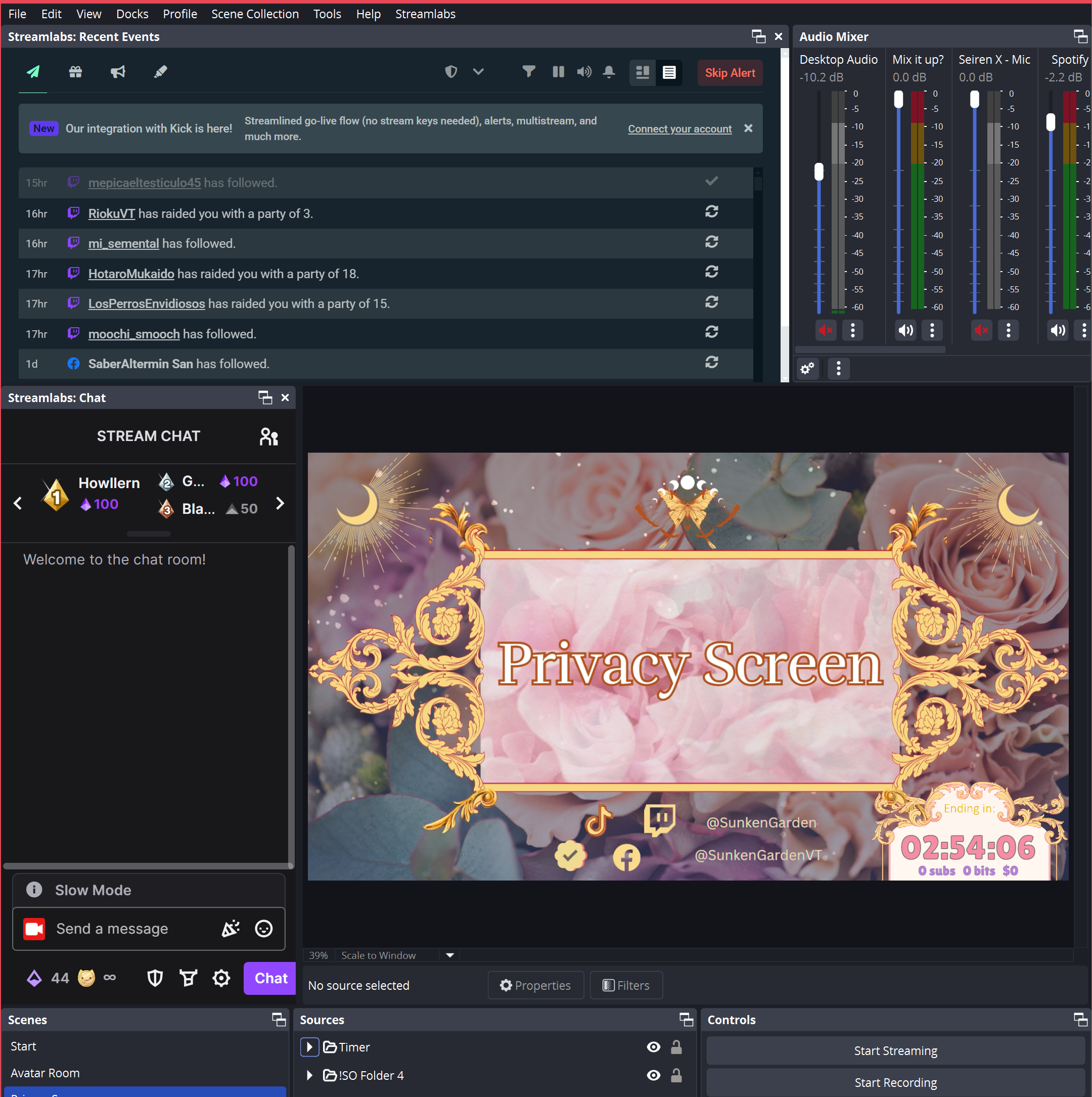The width and height of the screenshot is (1092, 1097).
Task: Unlock the ISO Folder 4 source
Action: [676, 1075]
